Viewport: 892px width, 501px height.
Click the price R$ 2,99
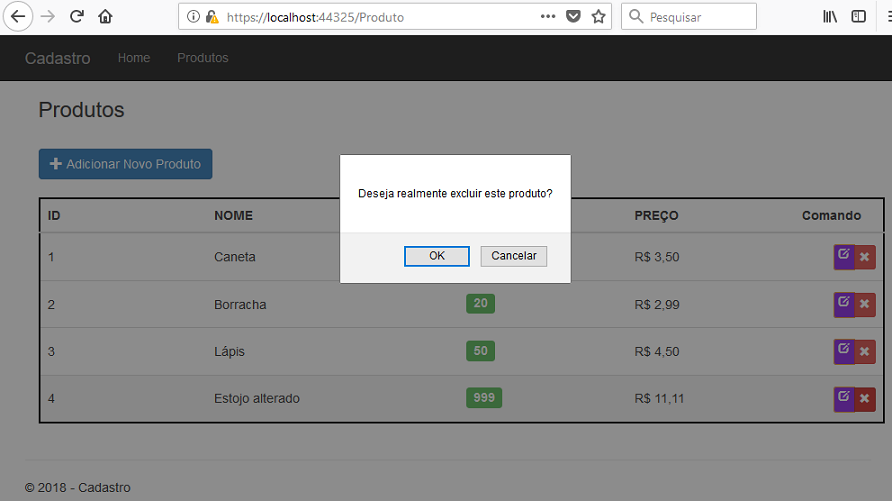(657, 304)
